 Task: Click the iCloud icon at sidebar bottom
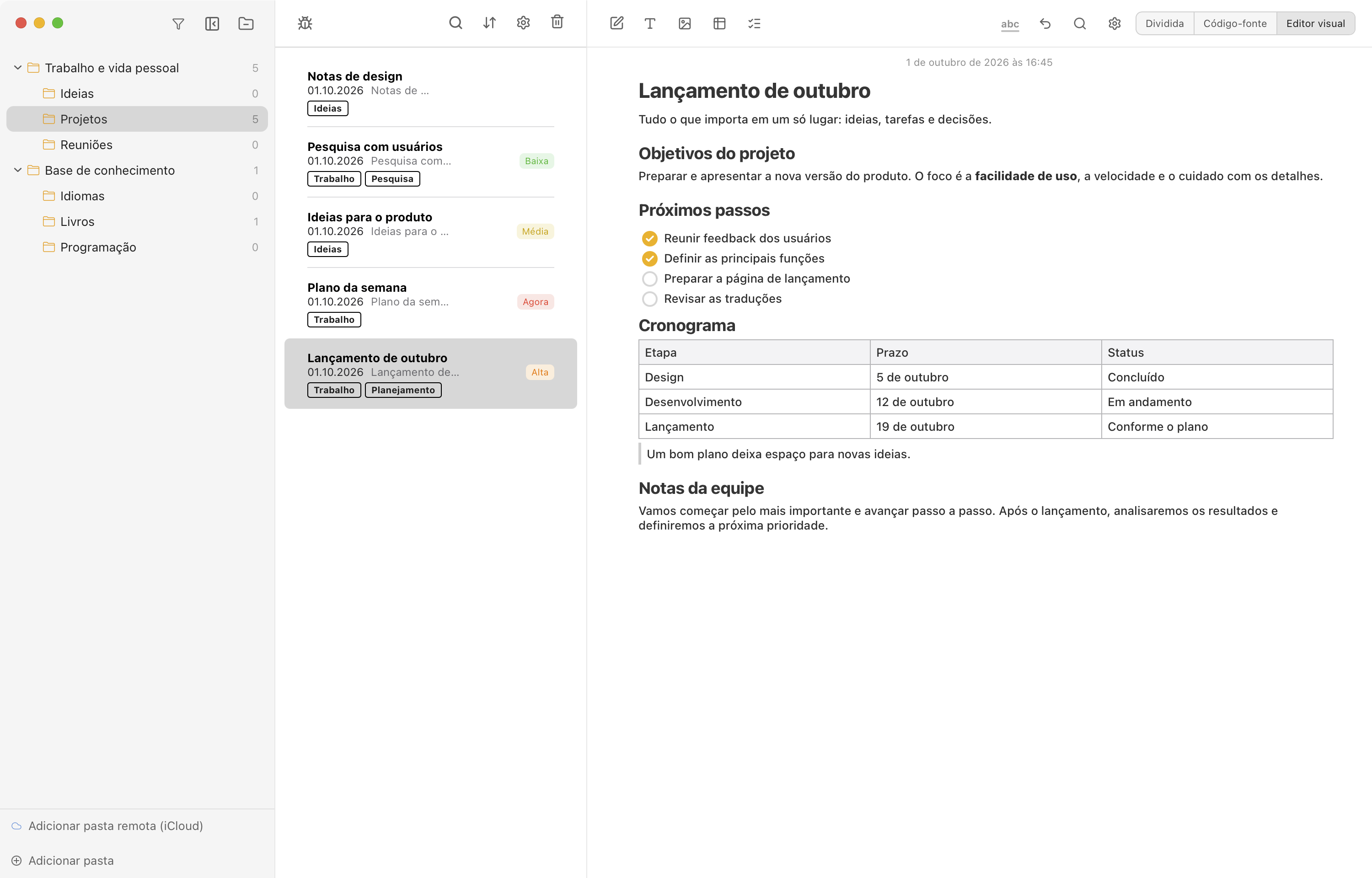[16, 825]
